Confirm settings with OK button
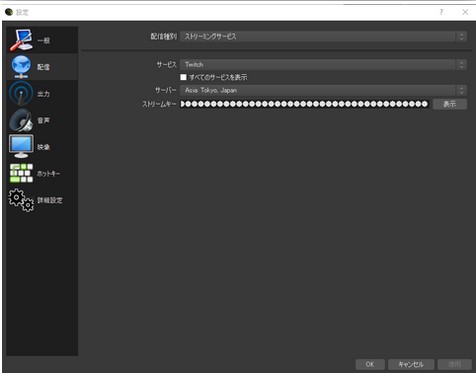The height and width of the screenshot is (375, 476). point(370,364)
